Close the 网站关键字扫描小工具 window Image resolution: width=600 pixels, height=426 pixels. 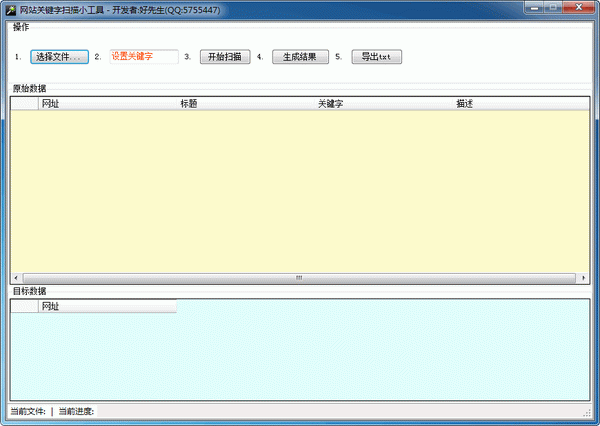pos(579,8)
